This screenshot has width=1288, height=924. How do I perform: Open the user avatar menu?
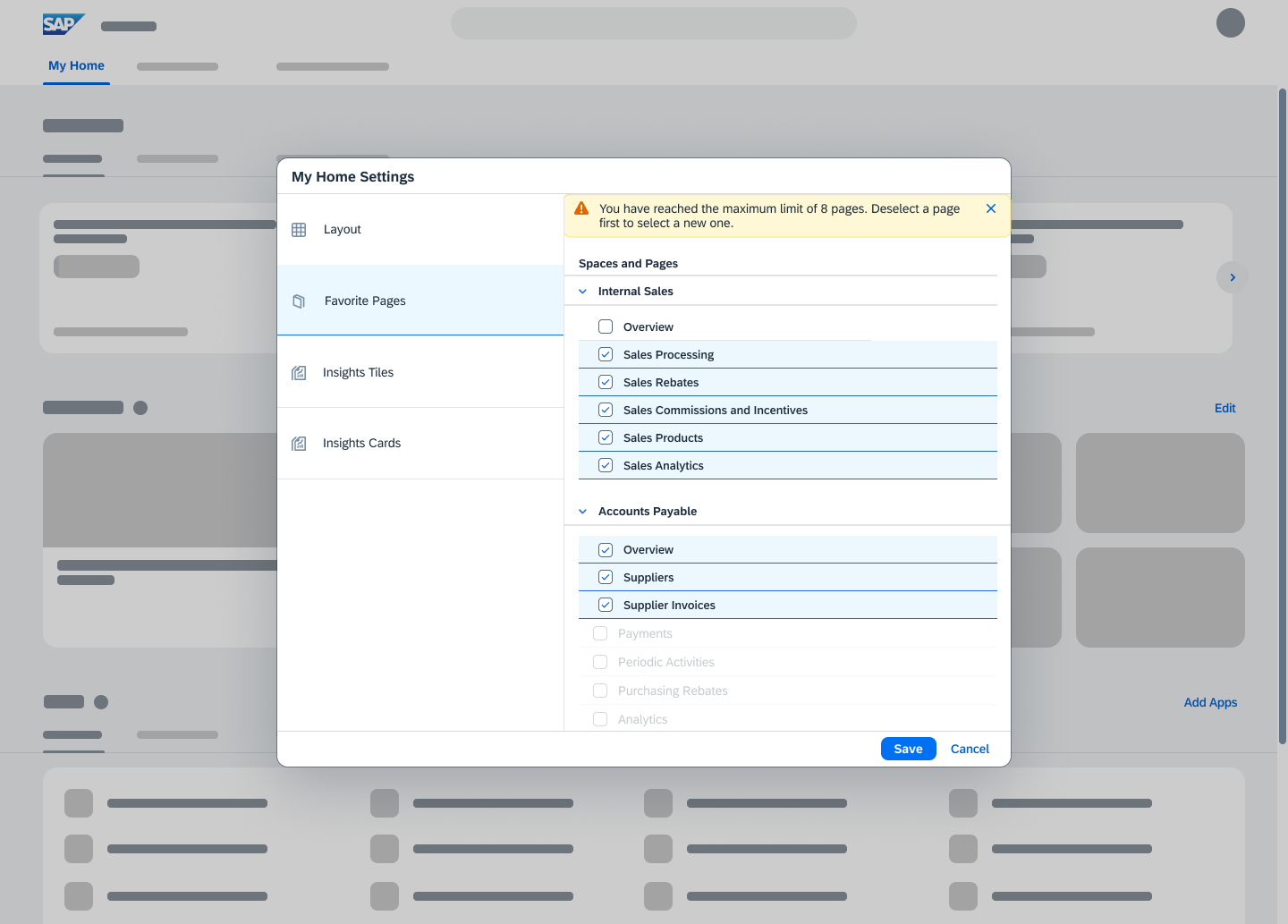click(1231, 22)
